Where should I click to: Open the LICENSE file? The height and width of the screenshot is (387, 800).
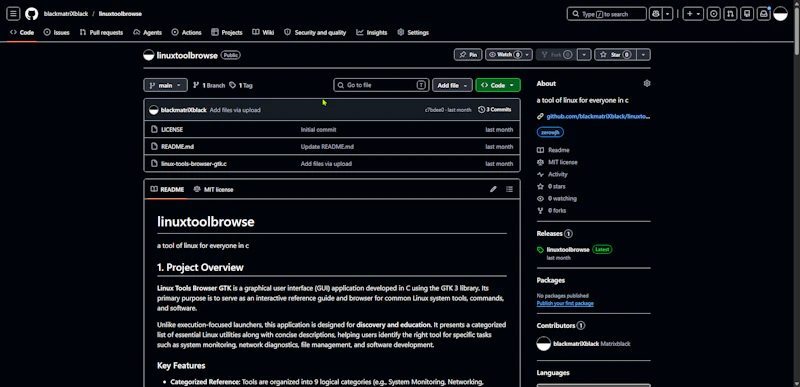172,130
